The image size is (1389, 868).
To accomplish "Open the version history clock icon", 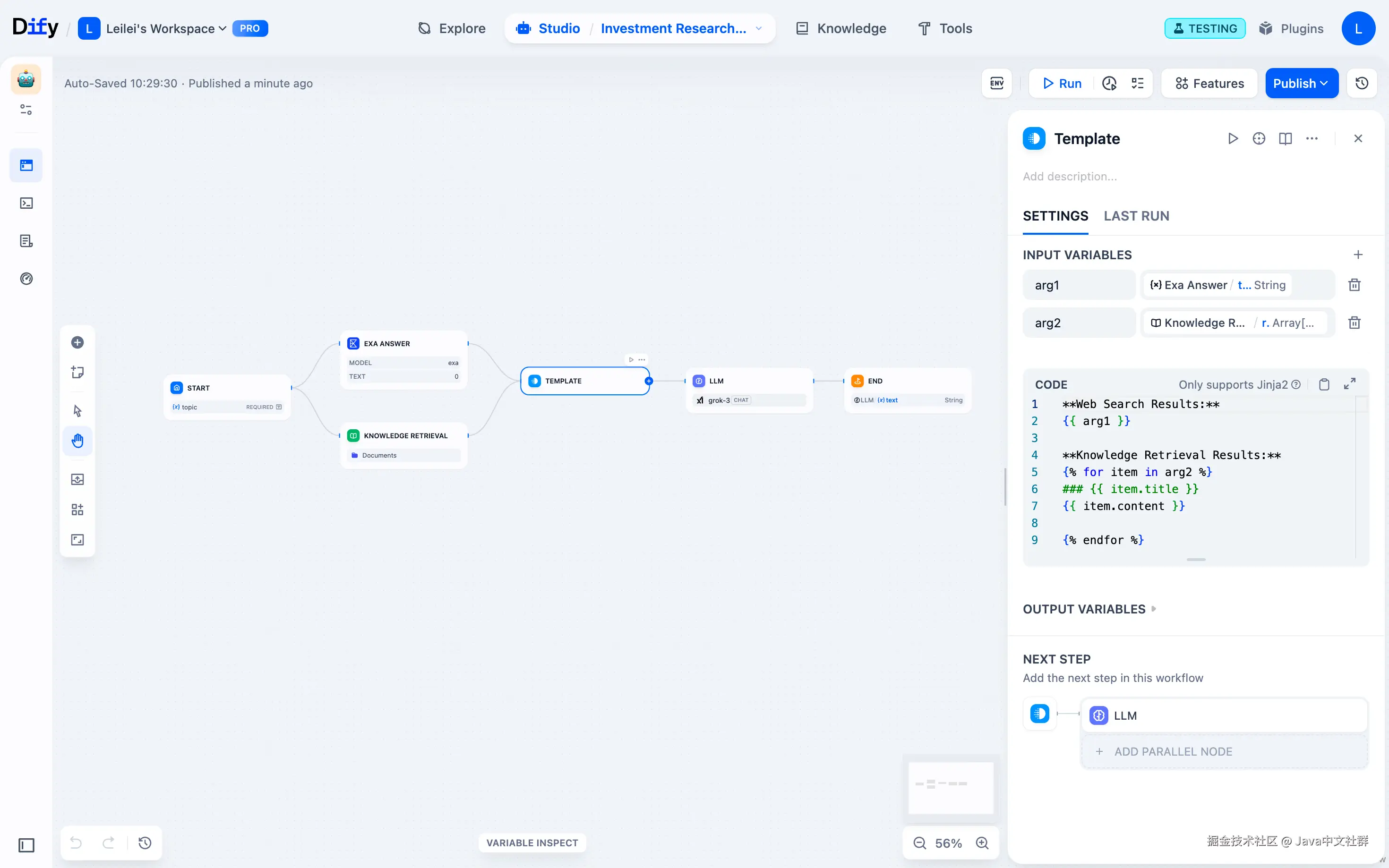I will pos(1362,83).
